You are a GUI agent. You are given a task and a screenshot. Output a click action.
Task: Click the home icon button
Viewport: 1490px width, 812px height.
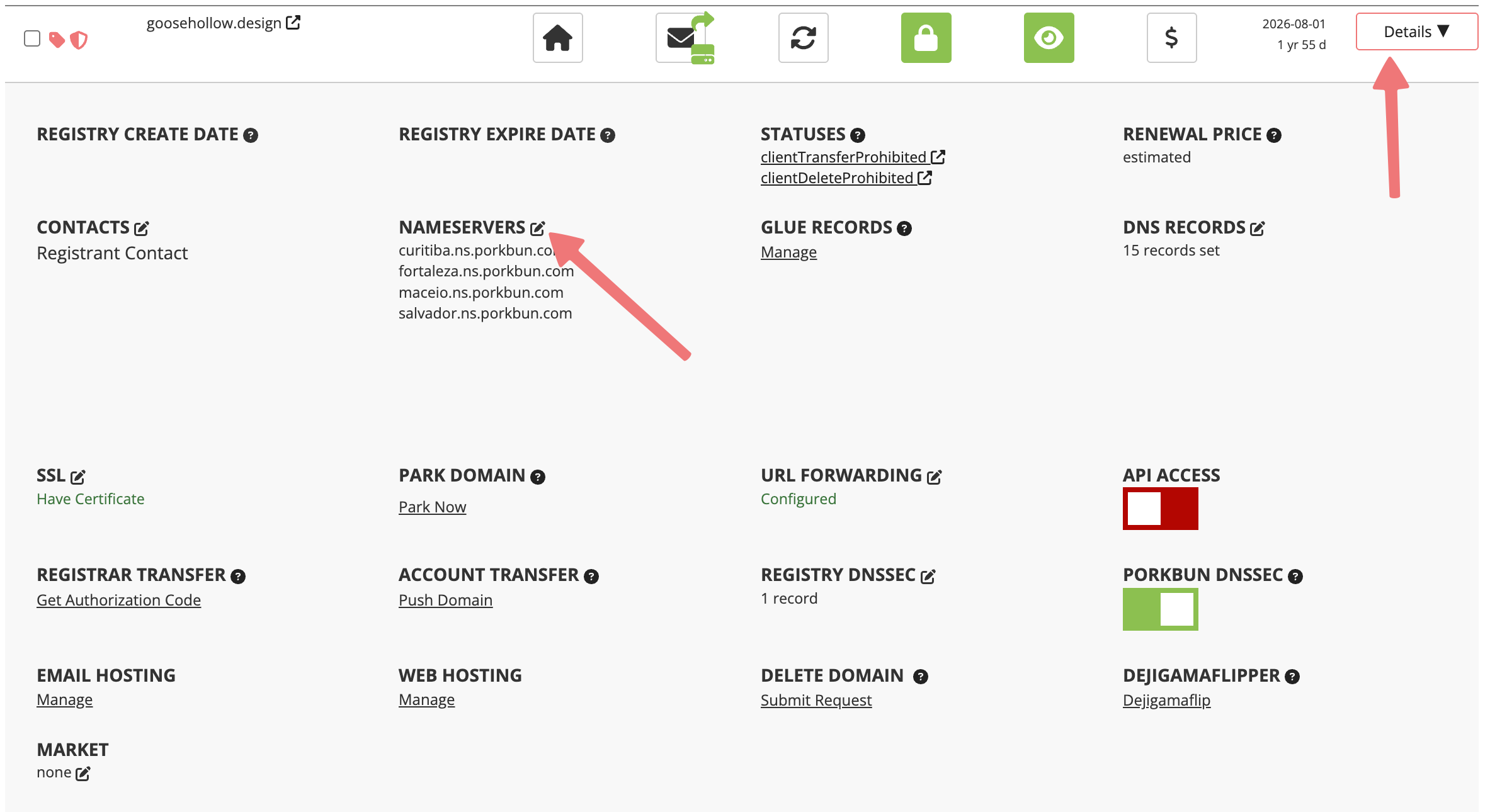click(557, 38)
